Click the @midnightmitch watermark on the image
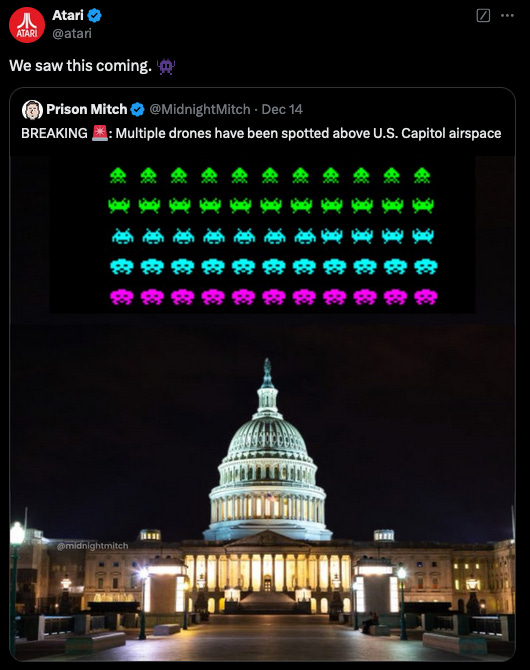The height and width of the screenshot is (670, 530). tap(92, 546)
